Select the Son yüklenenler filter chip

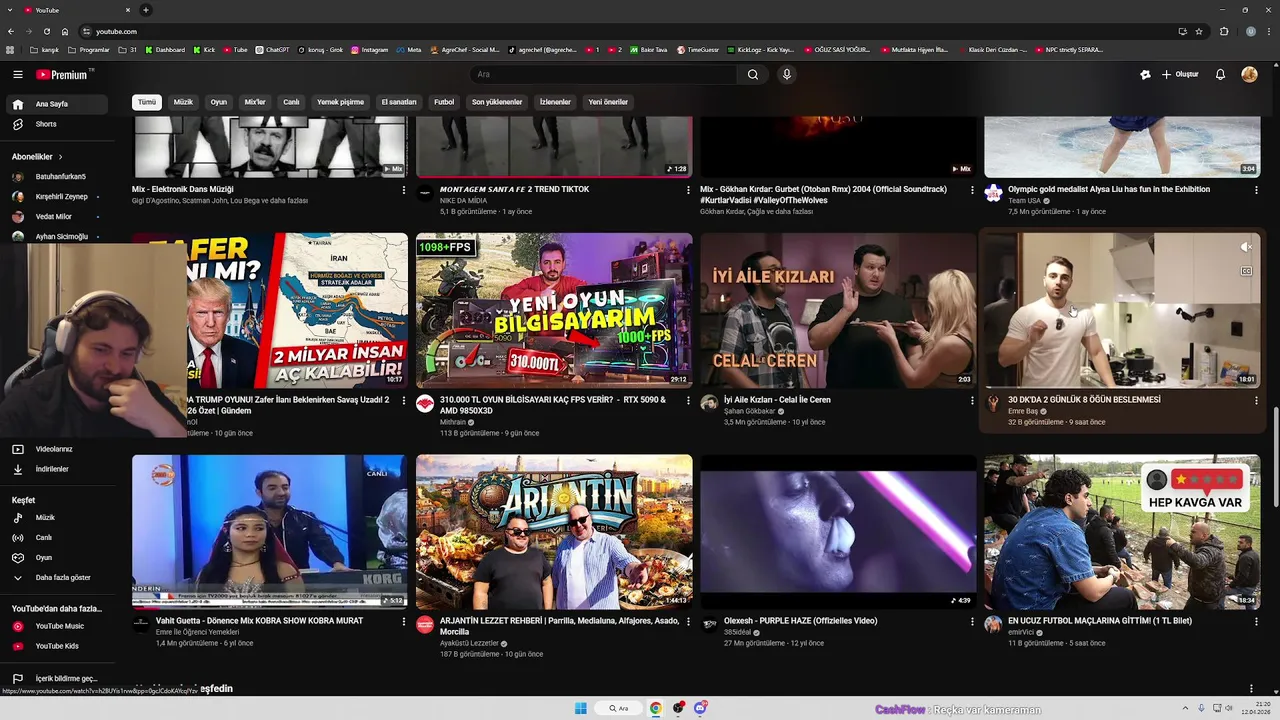point(497,102)
